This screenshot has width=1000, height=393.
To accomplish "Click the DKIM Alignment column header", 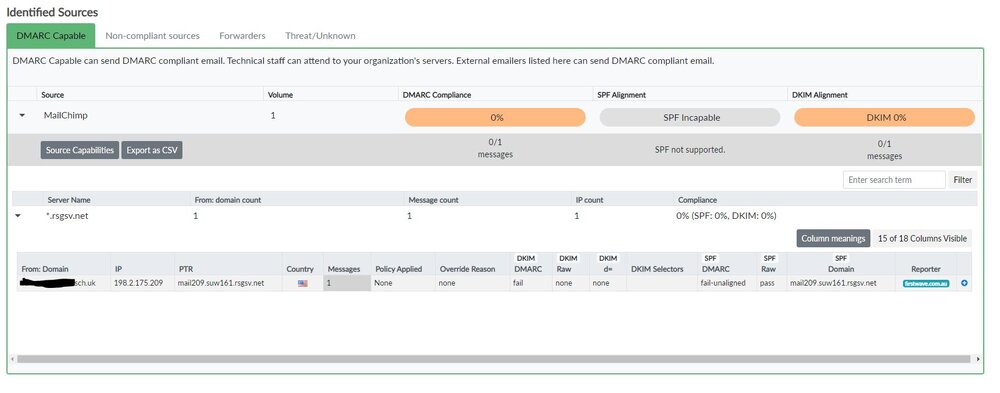I will pyautogui.click(x=820, y=94).
